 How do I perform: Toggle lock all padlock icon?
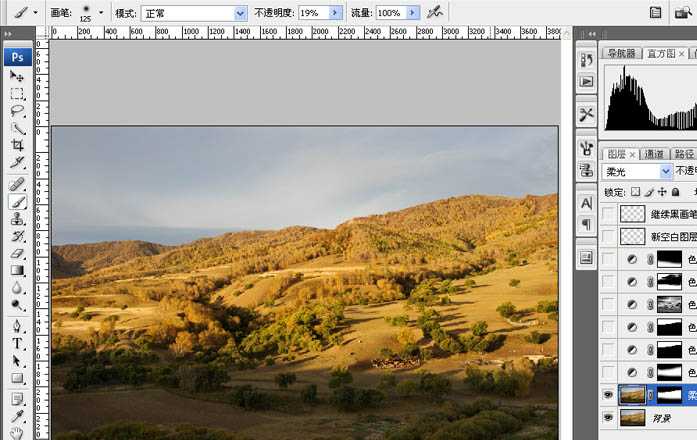coord(675,192)
